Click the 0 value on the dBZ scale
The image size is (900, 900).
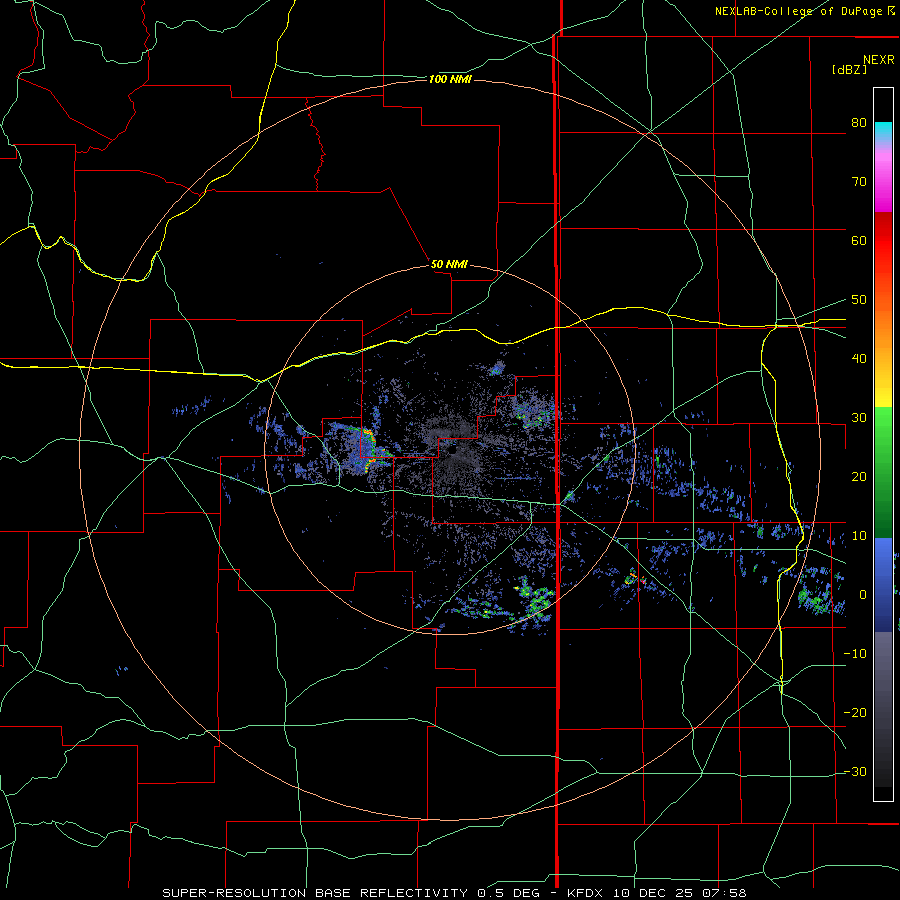click(863, 595)
